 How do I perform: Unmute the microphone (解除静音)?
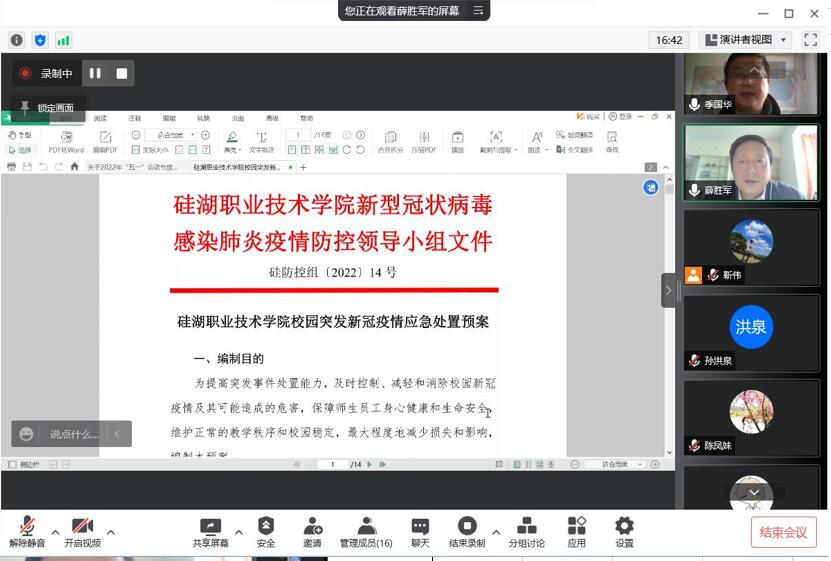click(29, 532)
